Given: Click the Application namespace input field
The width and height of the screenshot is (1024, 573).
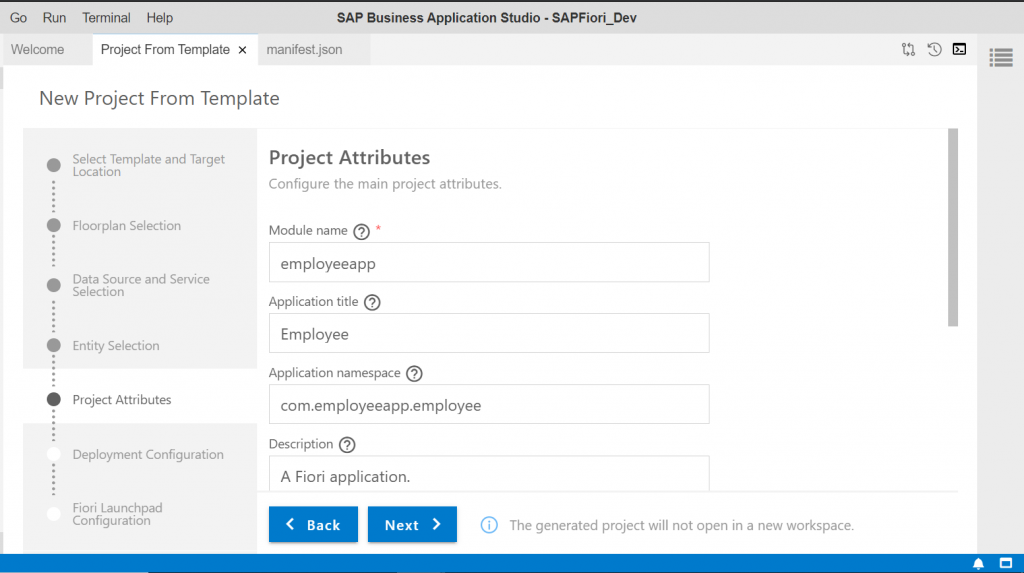Looking at the screenshot, I should (489, 404).
